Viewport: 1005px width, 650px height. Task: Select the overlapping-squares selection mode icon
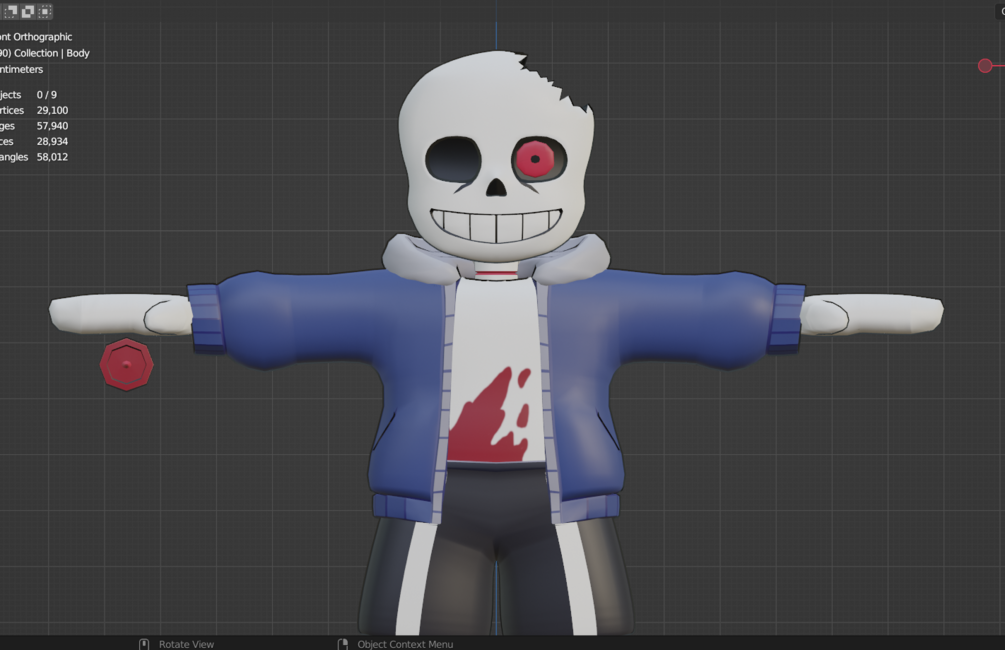[x=28, y=11]
